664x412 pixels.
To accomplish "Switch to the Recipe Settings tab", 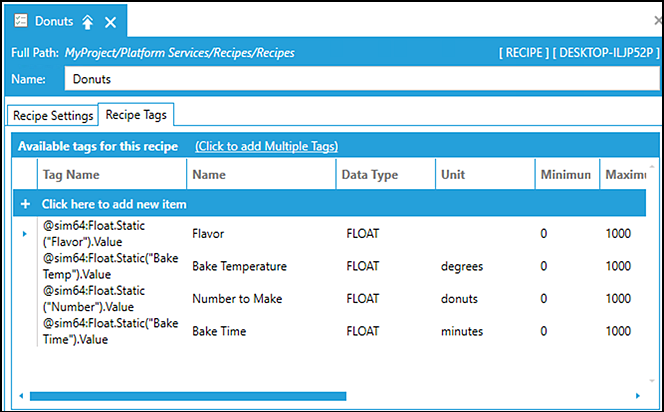I will coord(54,115).
